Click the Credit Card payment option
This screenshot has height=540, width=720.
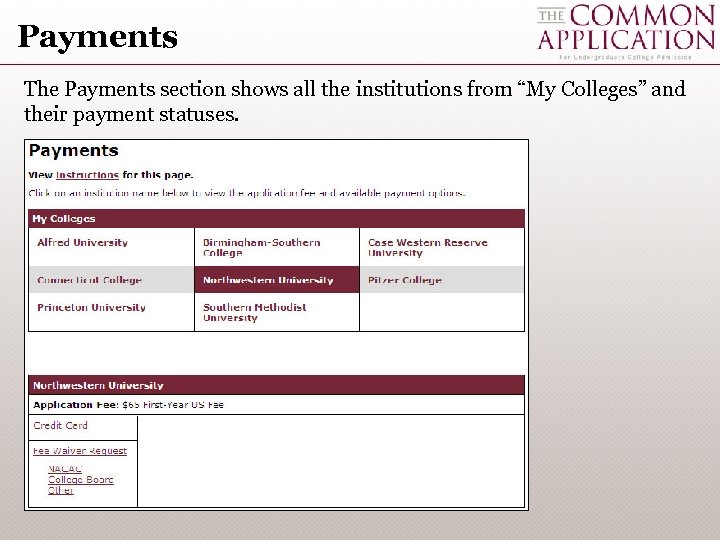pyautogui.click(x=60, y=426)
